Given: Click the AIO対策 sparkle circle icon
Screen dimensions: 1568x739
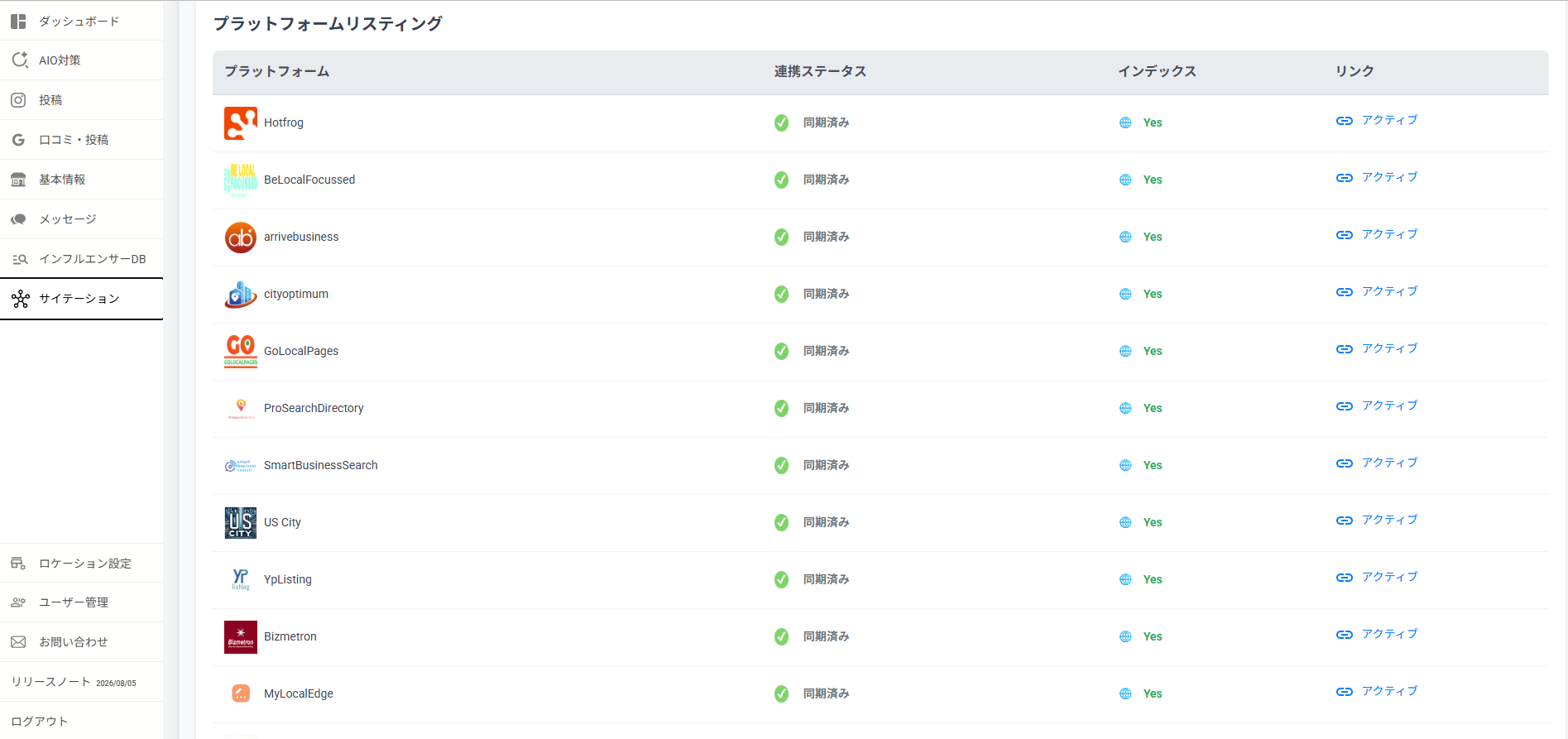Looking at the screenshot, I should (x=19, y=60).
